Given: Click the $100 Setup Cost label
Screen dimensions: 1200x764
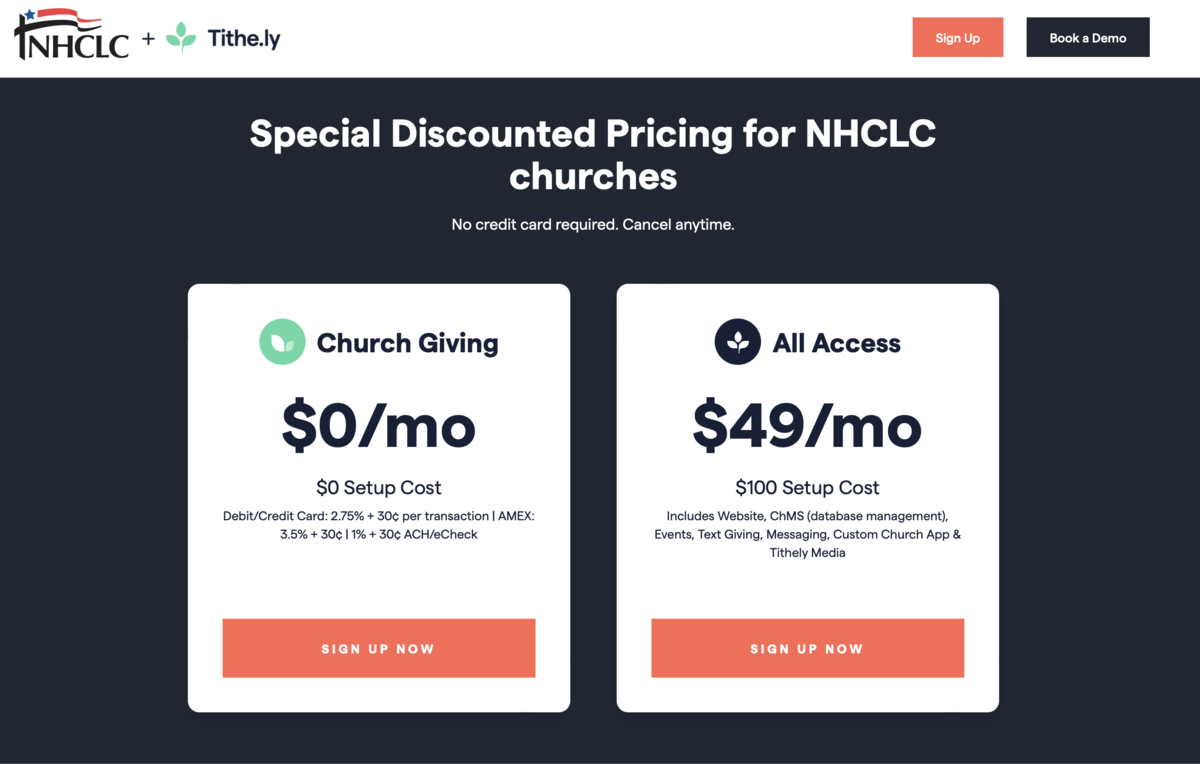Looking at the screenshot, I should (x=807, y=487).
